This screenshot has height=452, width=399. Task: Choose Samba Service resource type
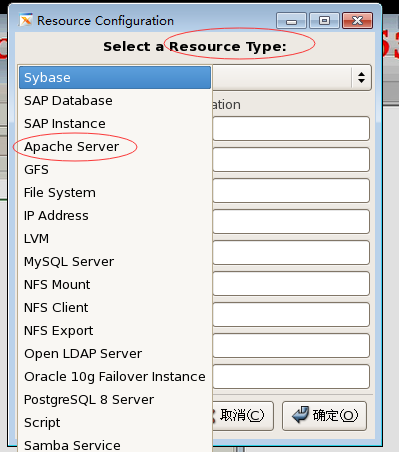coord(115,445)
